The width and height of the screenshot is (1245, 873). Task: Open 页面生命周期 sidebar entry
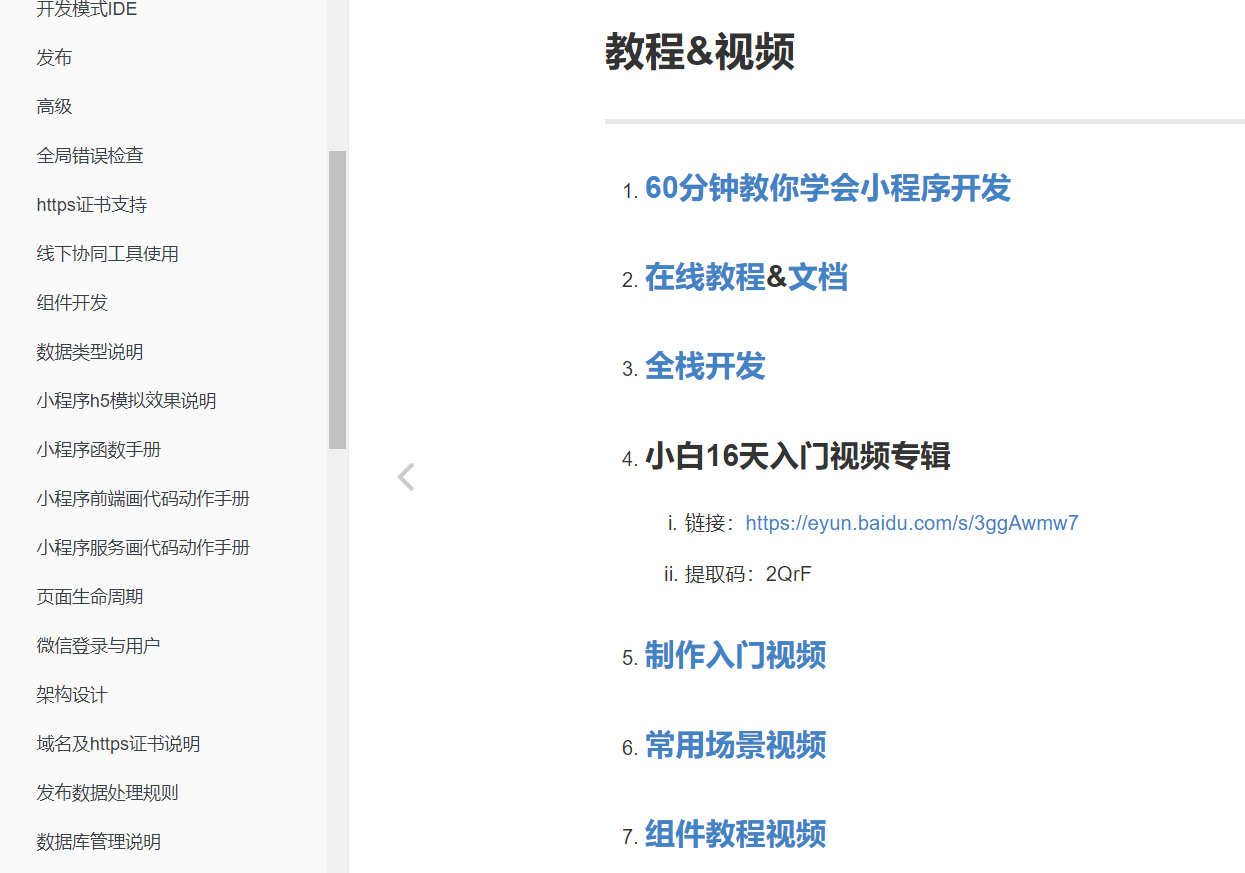pos(90,597)
